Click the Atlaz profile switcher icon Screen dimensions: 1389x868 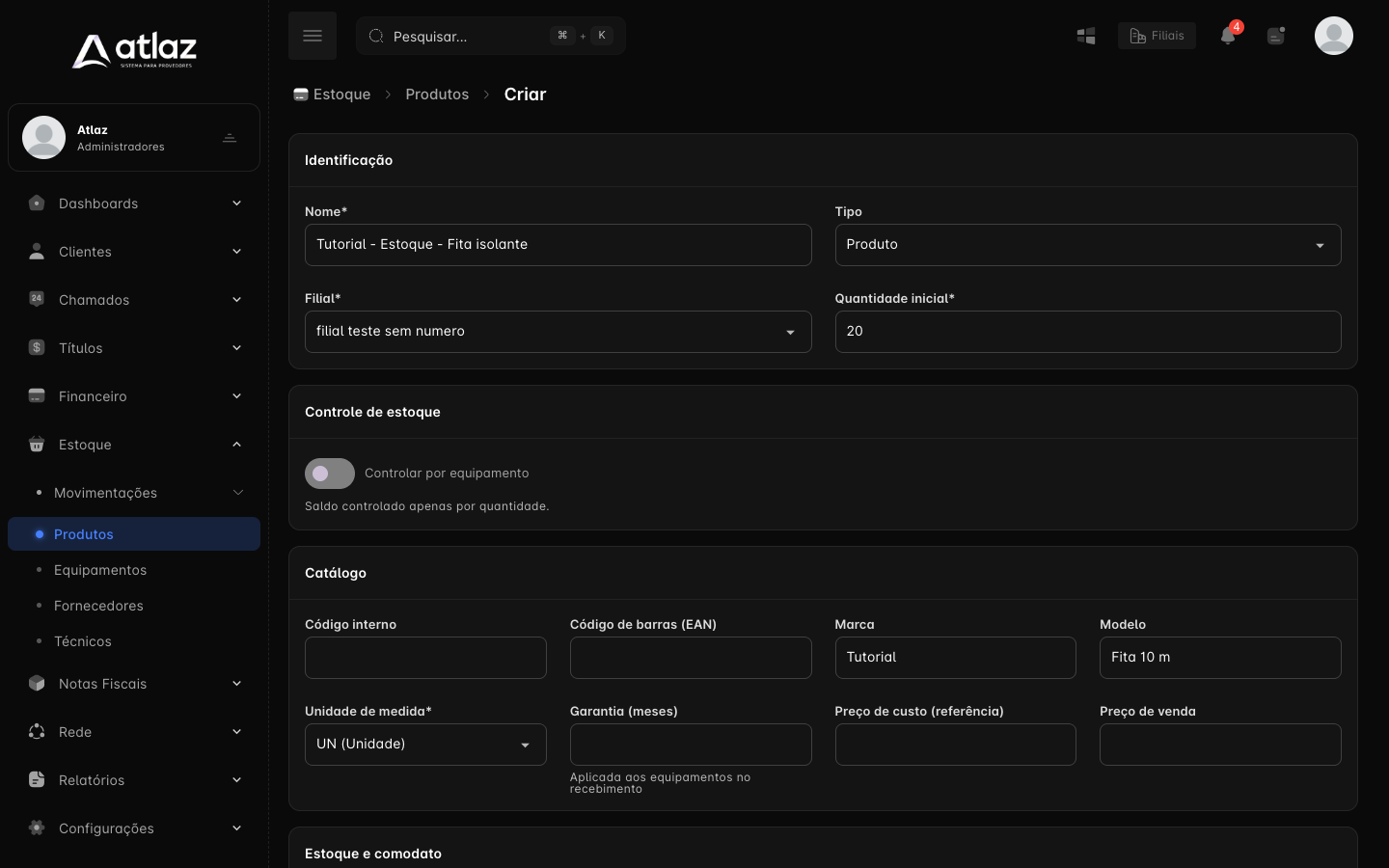[230, 138]
